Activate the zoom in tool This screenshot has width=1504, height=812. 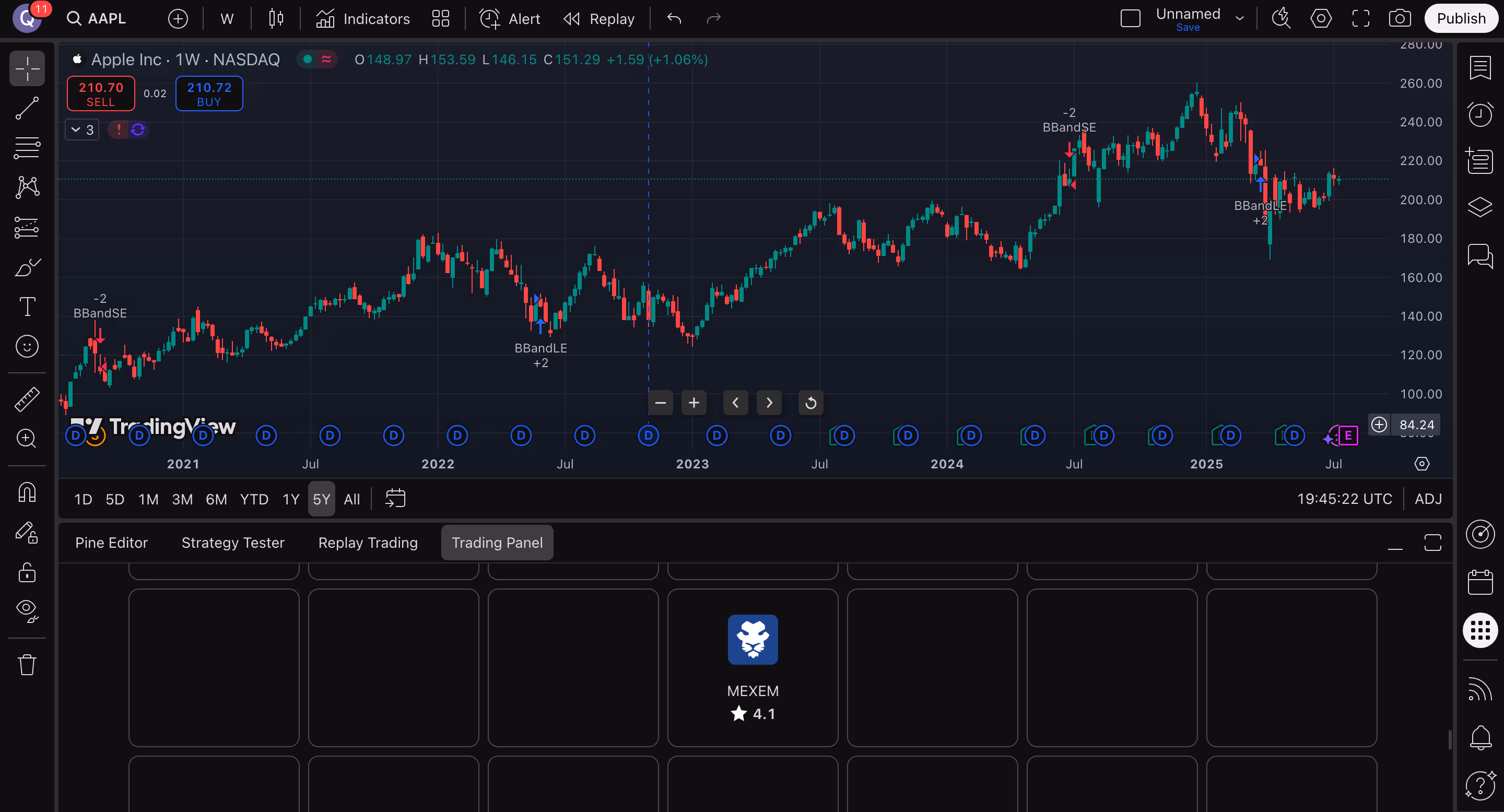tap(27, 439)
